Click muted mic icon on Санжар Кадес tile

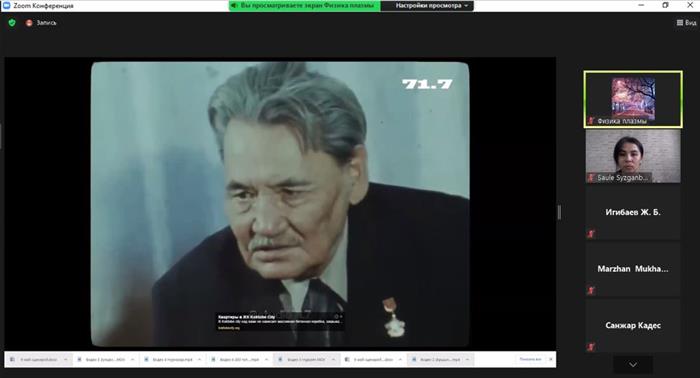click(x=591, y=346)
